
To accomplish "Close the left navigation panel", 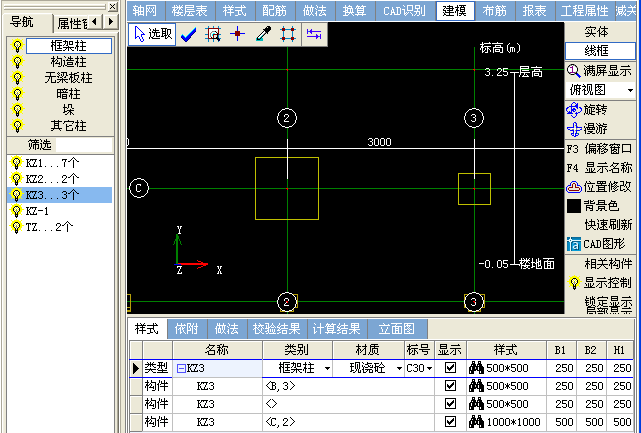I will click(112, 7).
